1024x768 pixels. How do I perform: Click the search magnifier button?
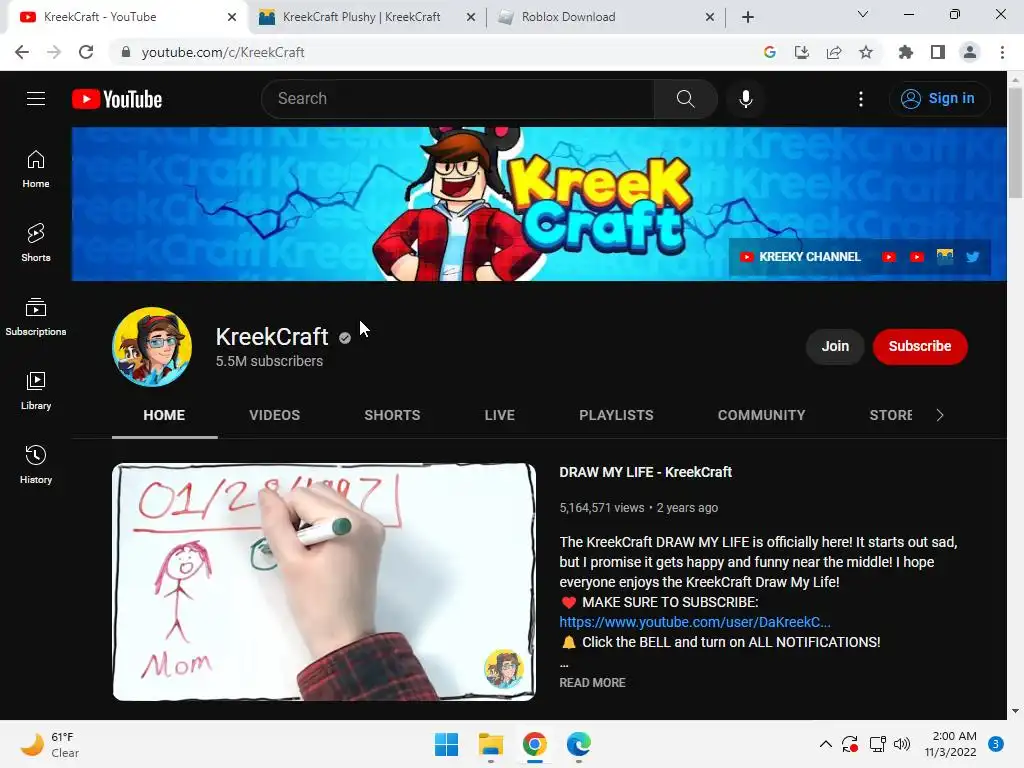click(685, 99)
